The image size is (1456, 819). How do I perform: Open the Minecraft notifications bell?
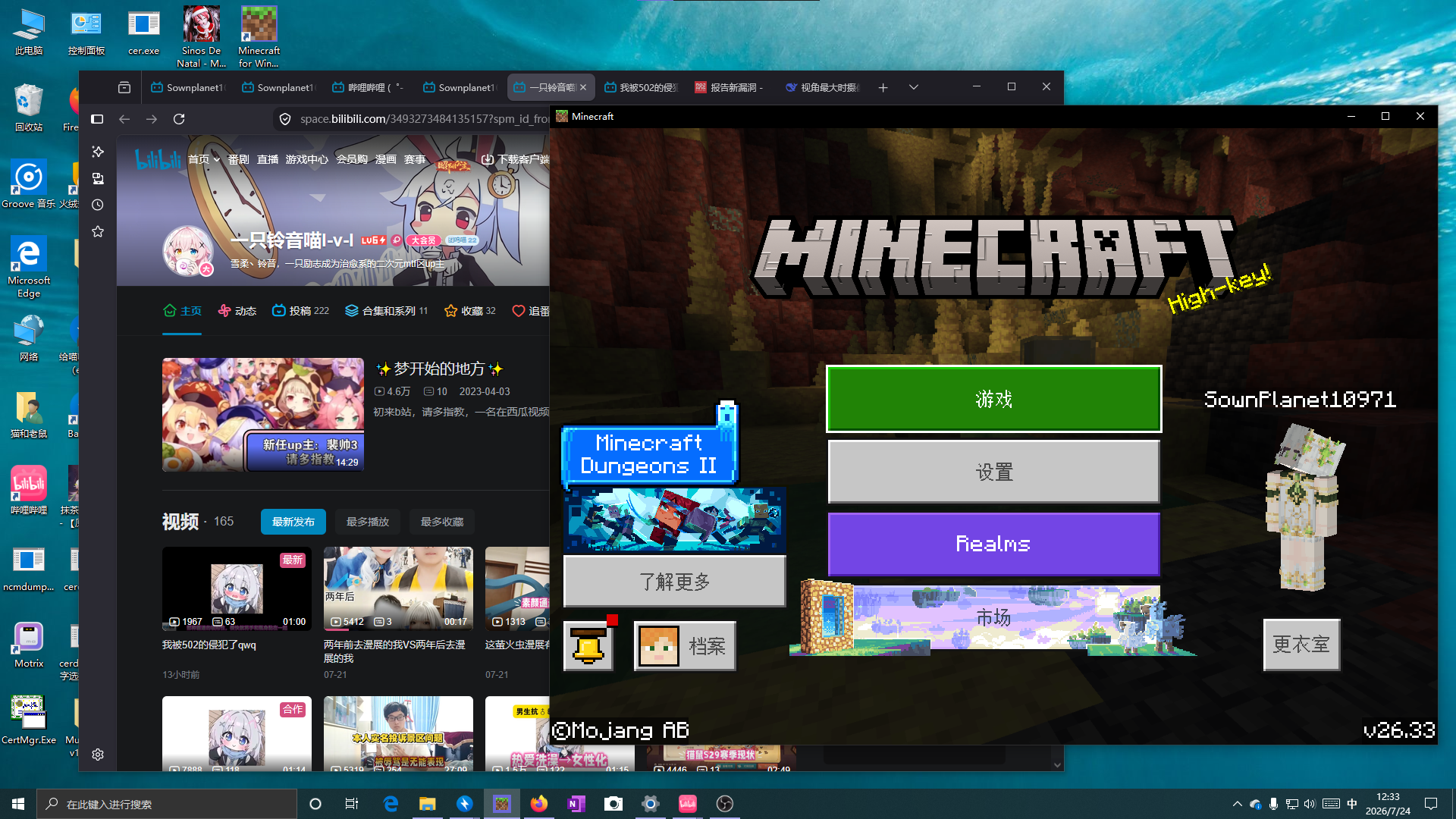pos(588,645)
